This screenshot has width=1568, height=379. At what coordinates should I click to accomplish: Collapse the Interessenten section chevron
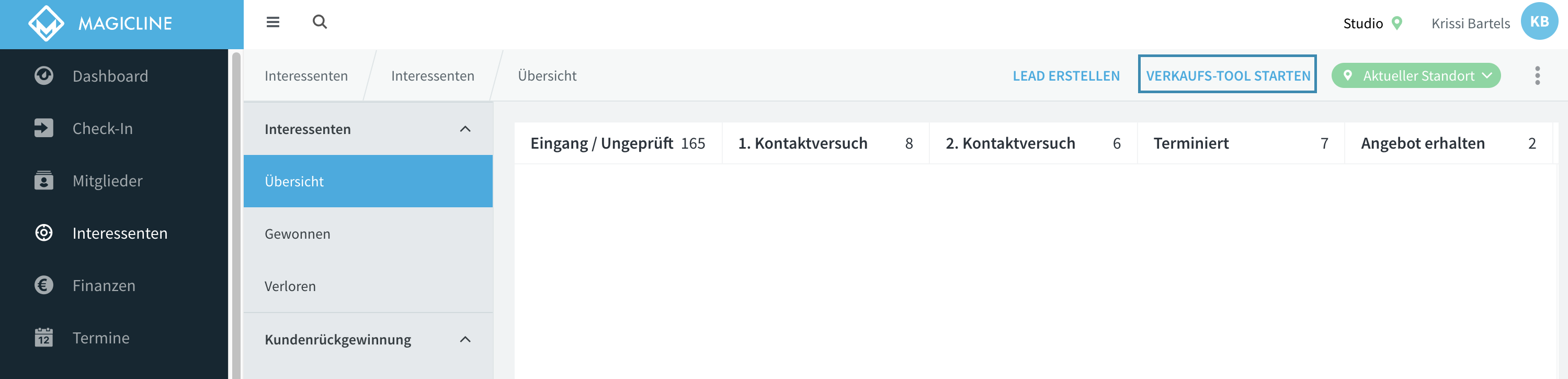(x=465, y=129)
